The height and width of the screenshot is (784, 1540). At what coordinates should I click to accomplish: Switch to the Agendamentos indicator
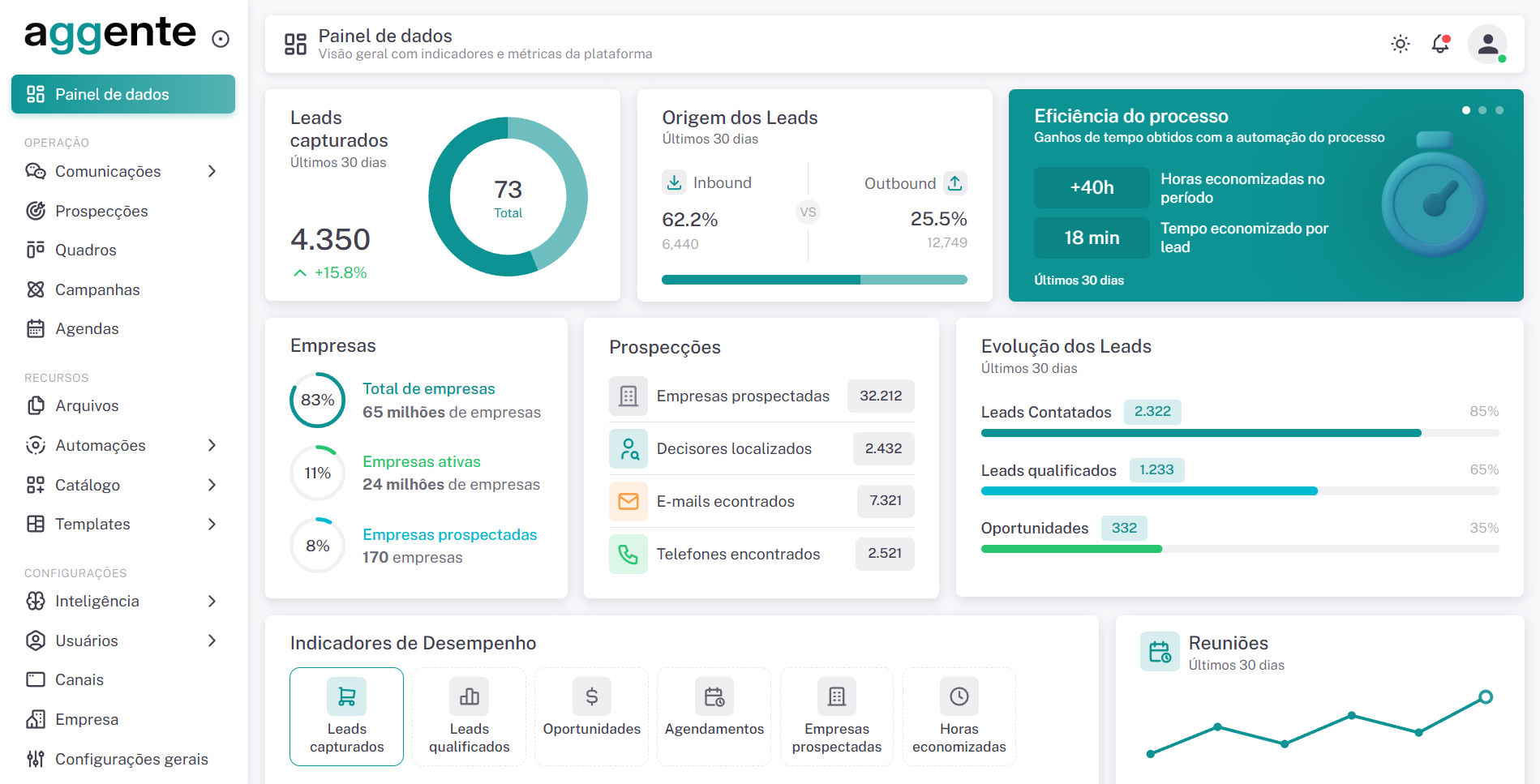(714, 717)
